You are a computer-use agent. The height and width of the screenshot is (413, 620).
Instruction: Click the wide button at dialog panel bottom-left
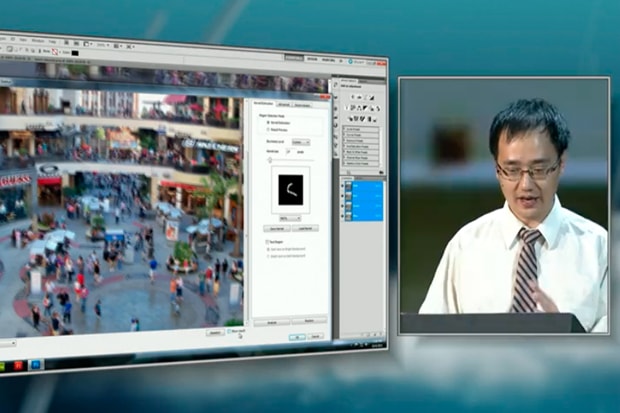coord(272,323)
